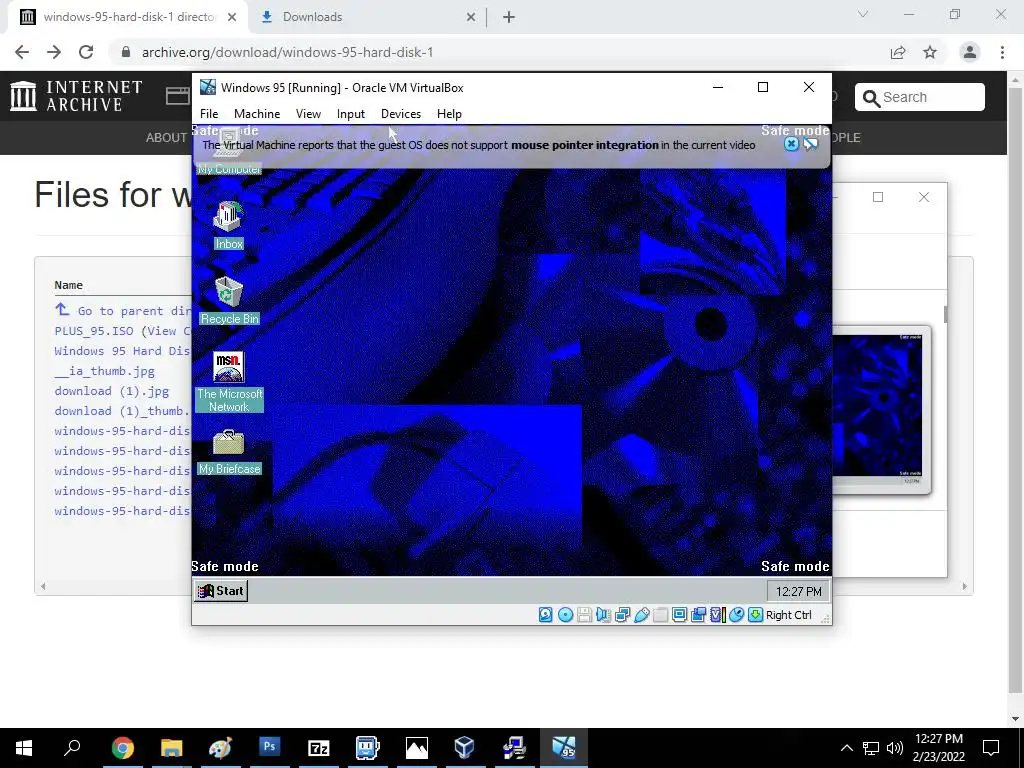The image size is (1024, 768).
Task: Click the CPU virtualization status indicator
Action: [x=717, y=615]
